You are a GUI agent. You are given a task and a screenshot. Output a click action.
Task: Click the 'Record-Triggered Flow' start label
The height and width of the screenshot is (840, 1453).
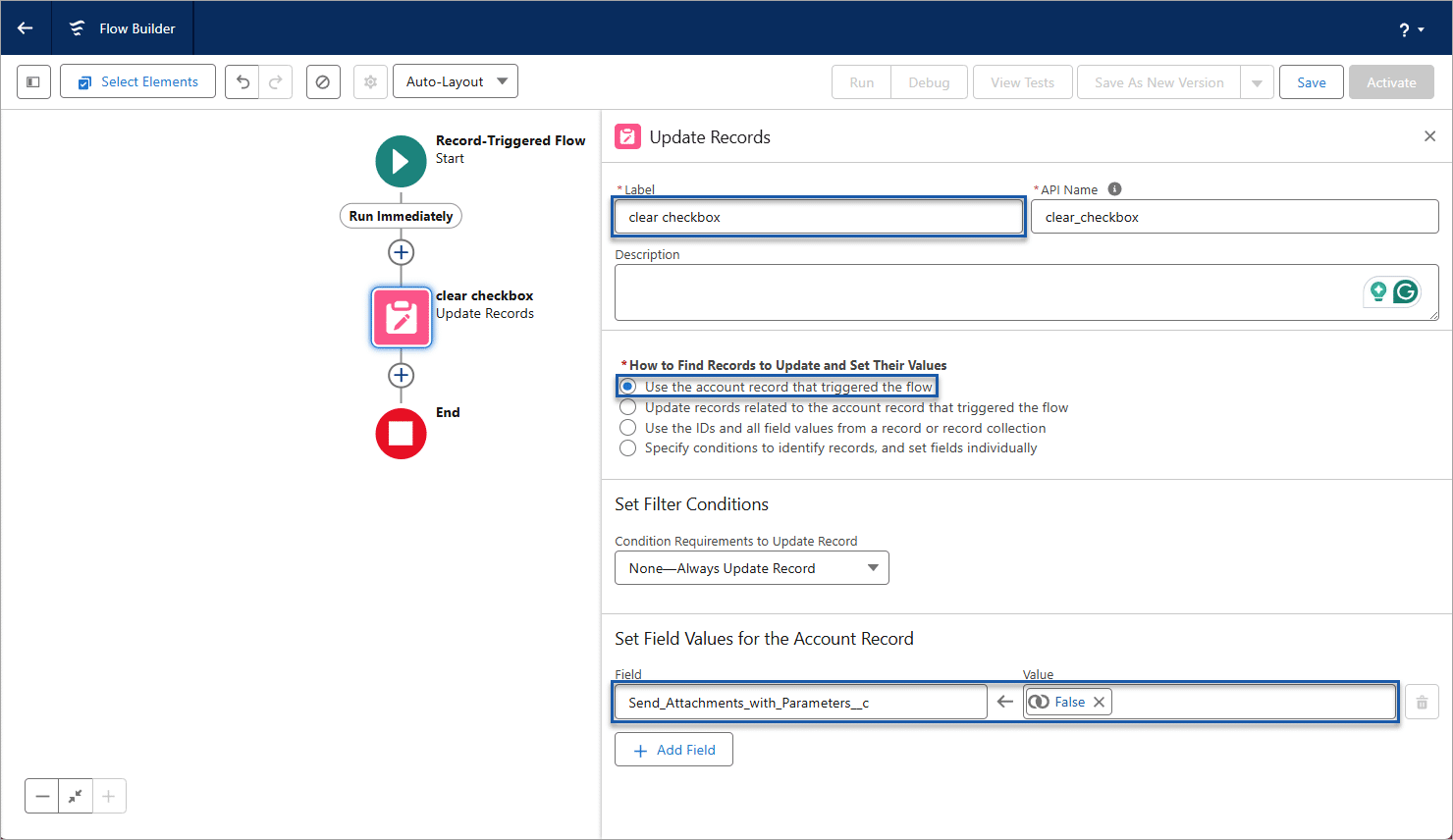pos(511,141)
